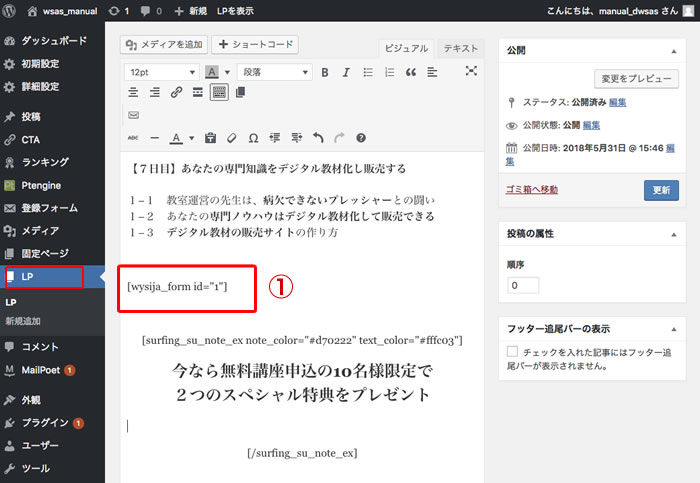The width and height of the screenshot is (700, 483).
Task: Click the 更新 update button
Action: click(x=661, y=190)
